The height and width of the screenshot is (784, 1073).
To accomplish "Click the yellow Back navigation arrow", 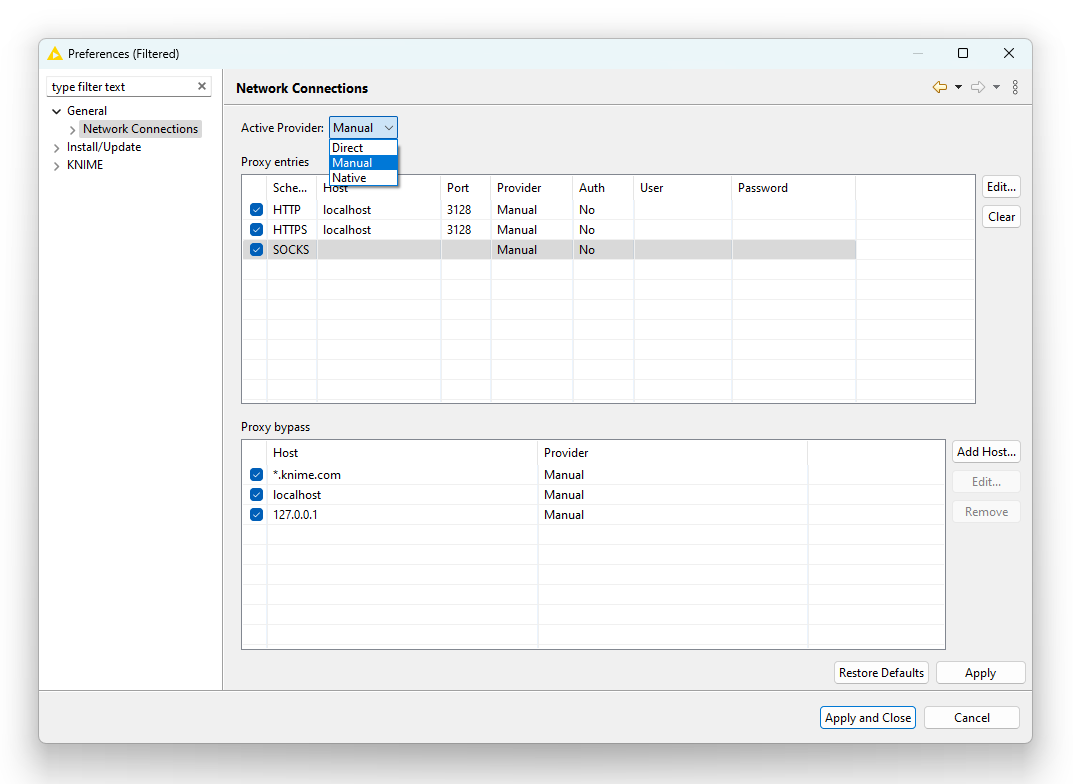I will pos(940,87).
